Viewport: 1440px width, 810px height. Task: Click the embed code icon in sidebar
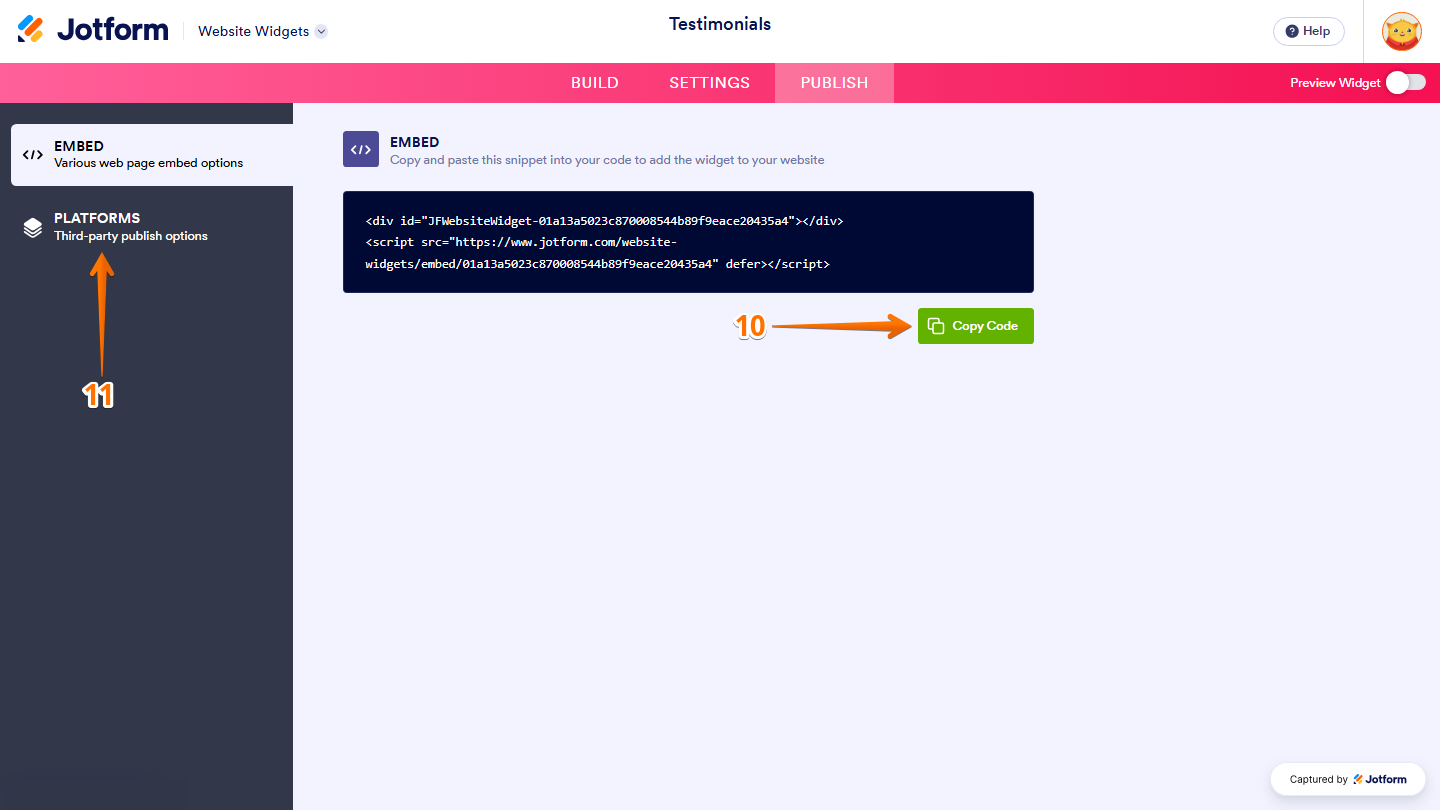coord(33,155)
